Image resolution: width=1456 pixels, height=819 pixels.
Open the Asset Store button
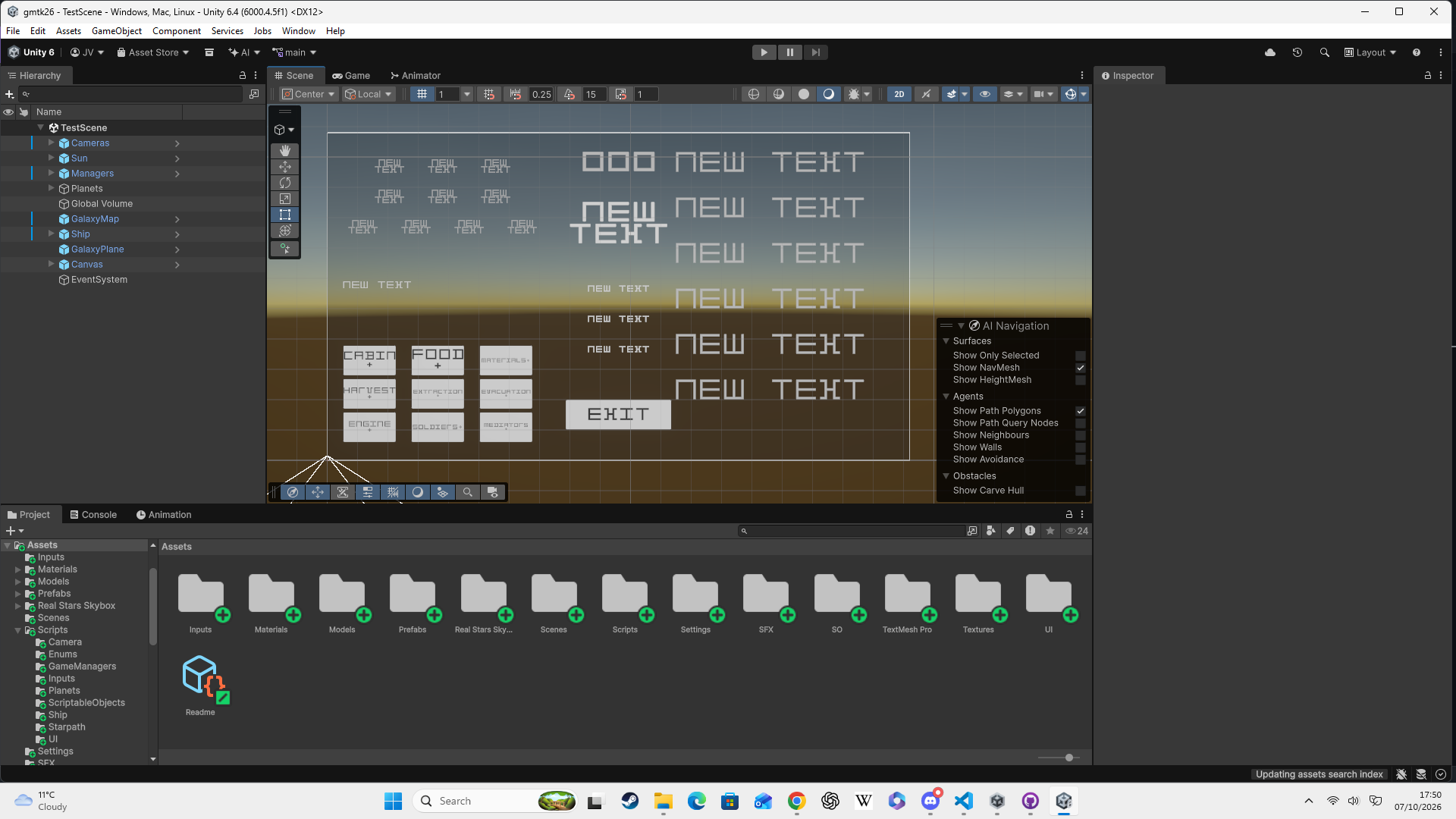[152, 52]
